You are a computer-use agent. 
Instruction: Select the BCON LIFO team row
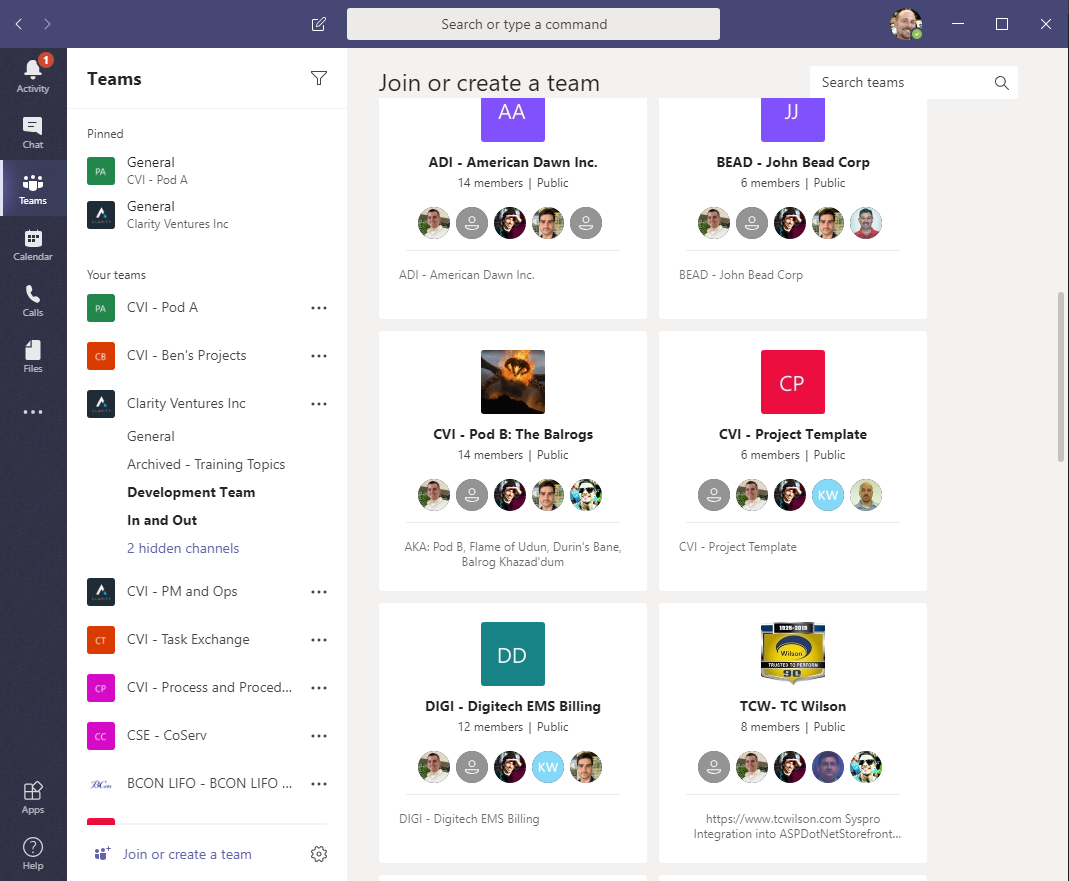coord(207,783)
